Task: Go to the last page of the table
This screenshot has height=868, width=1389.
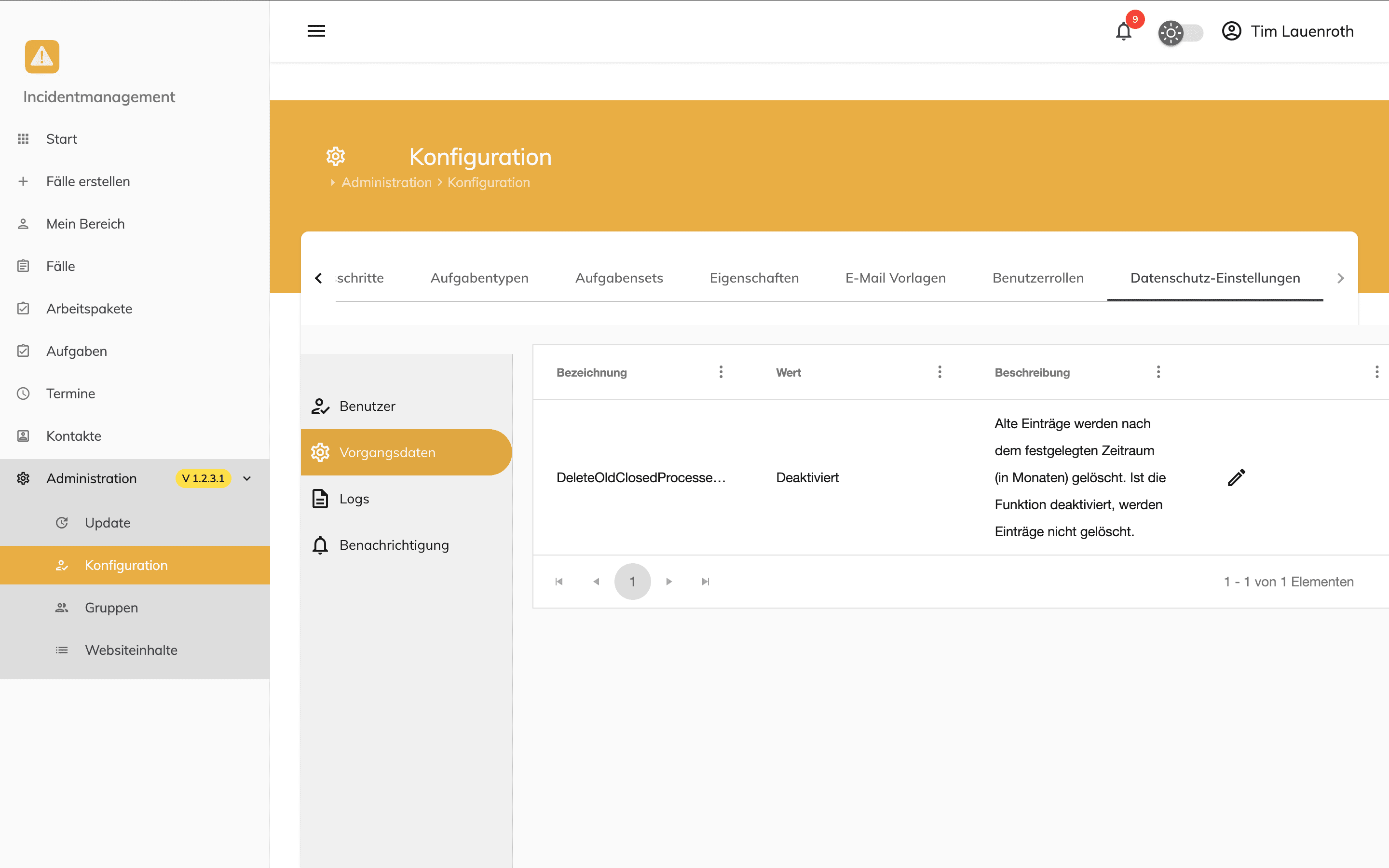Action: tap(706, 582)
